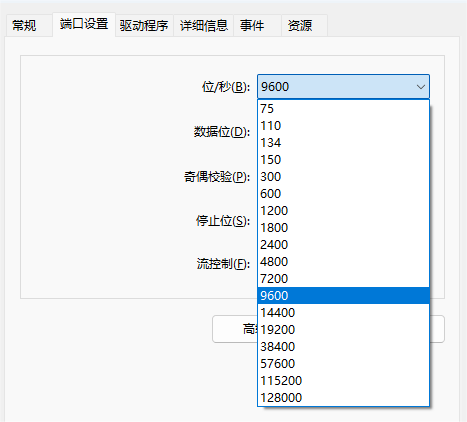467x422 pixels.
Task: Open the 驱动程序 tab
Action: (144, 25)
